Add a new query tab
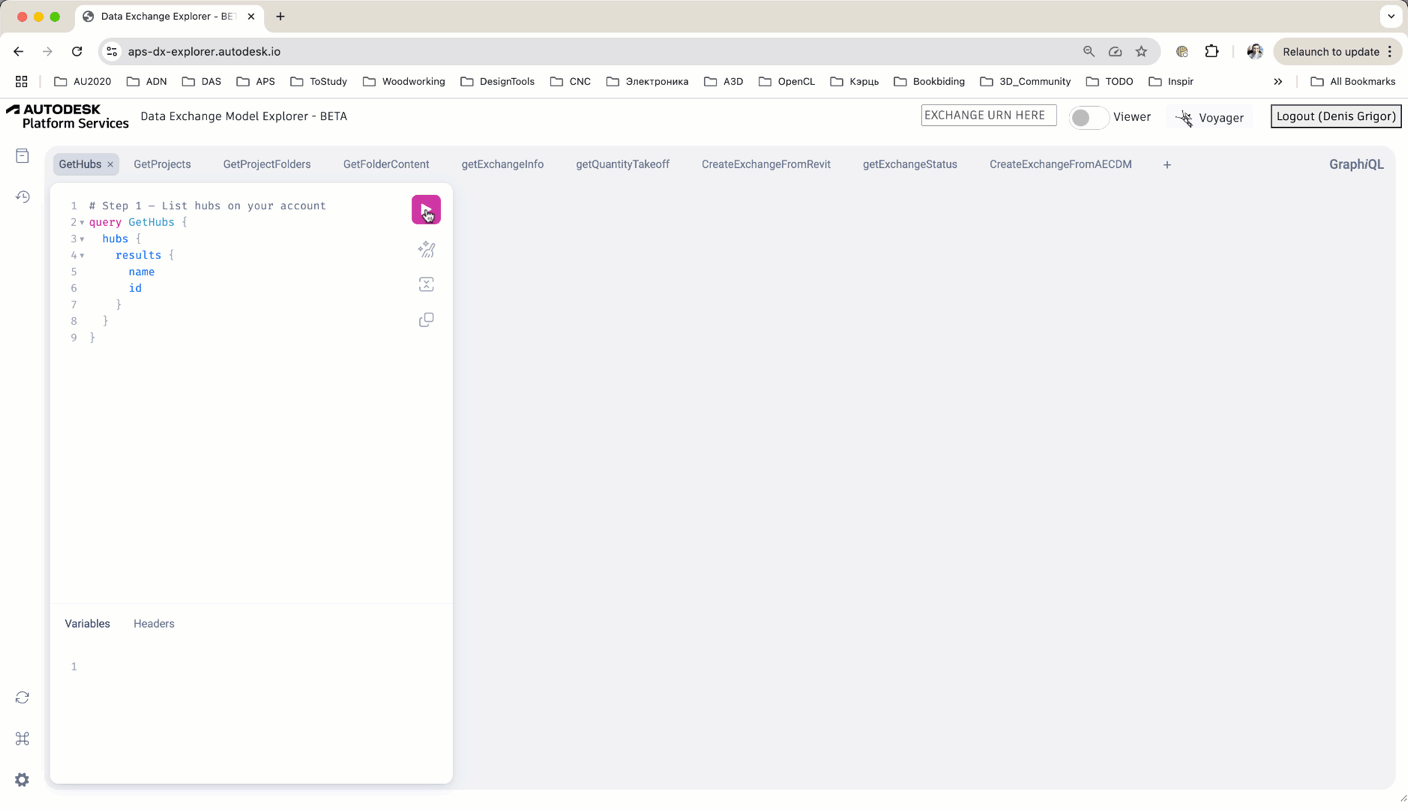This screenshot has height=810, width=1408. point(1167,165)
